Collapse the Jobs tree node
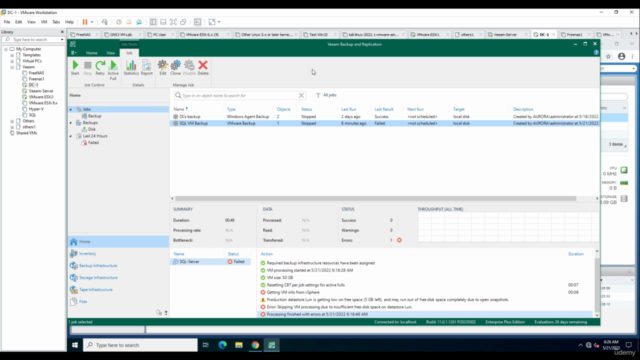 (71, 109)
